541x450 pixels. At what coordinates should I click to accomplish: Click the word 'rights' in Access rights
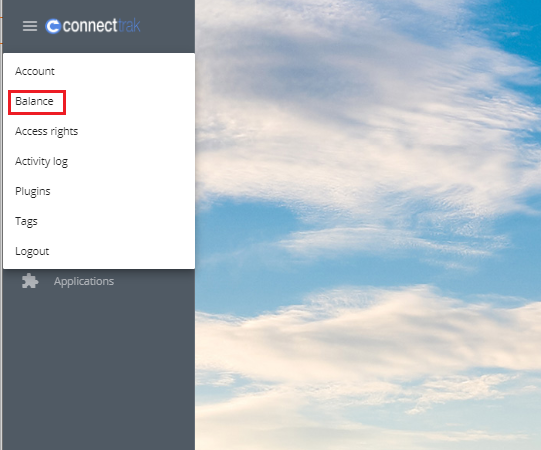64,132
